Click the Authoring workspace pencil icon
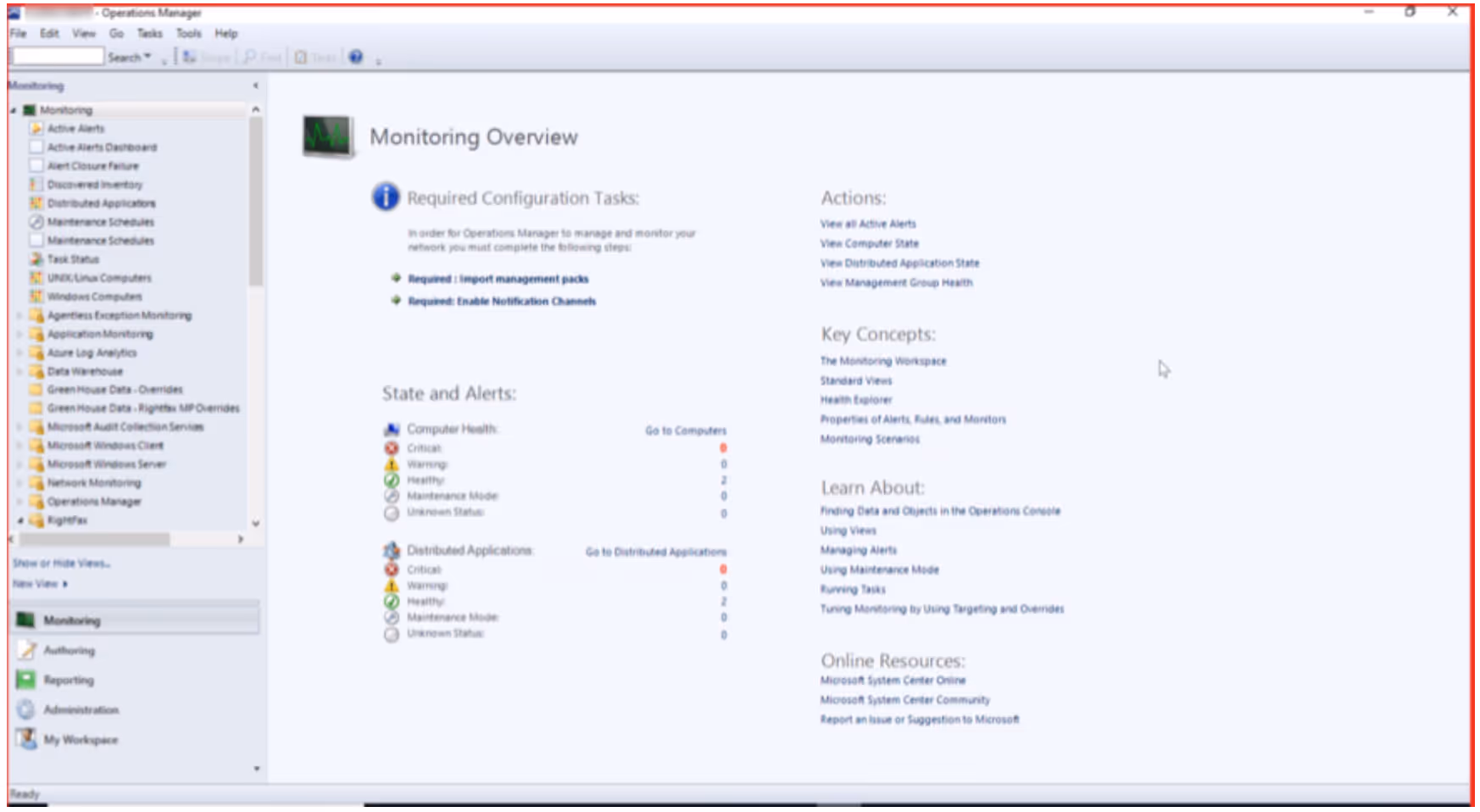Image resolution: width=1480 pixels, height=812 pixels. 27,650
